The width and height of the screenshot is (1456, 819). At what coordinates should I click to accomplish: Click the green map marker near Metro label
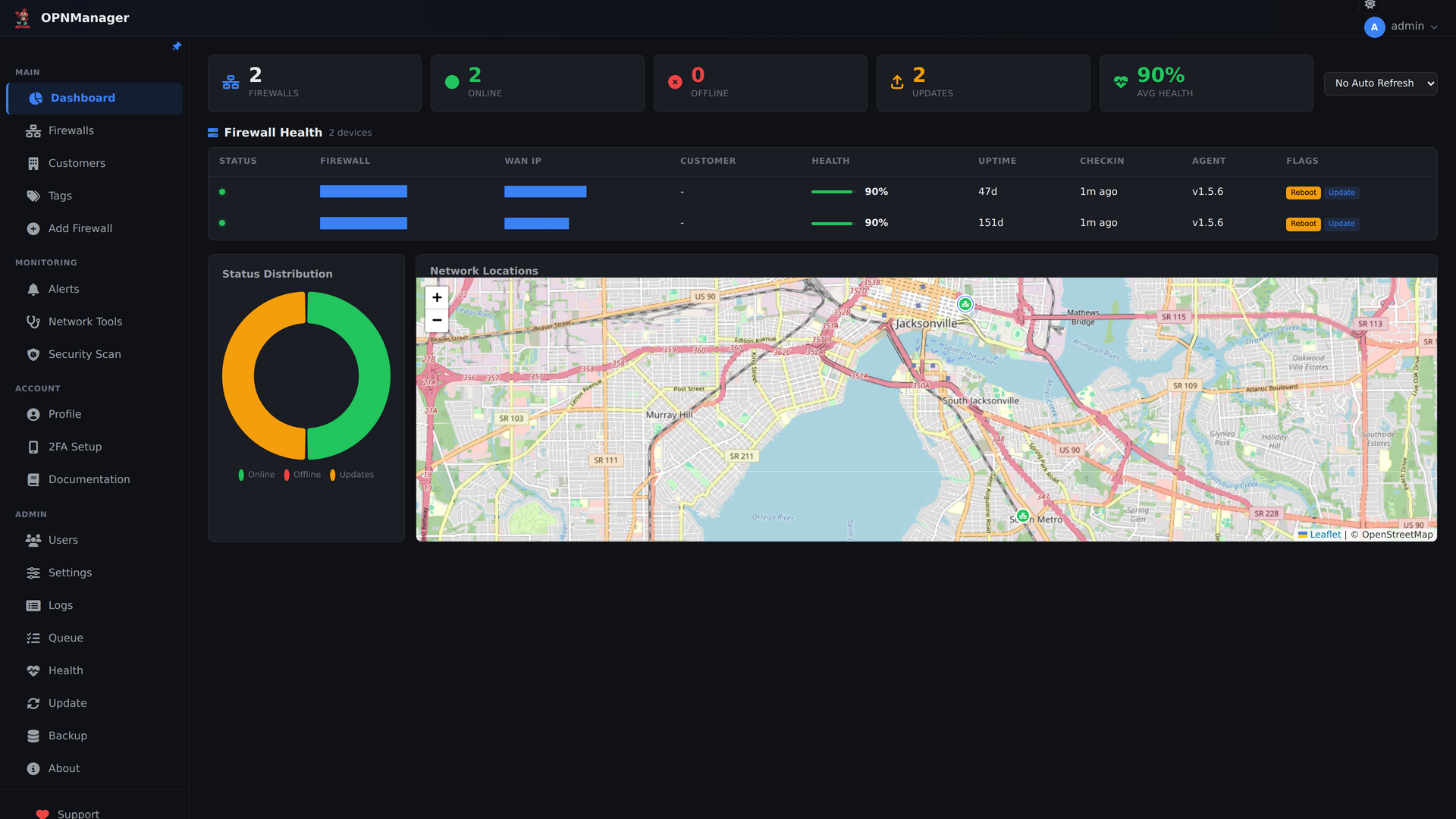tap(1023, 516)
